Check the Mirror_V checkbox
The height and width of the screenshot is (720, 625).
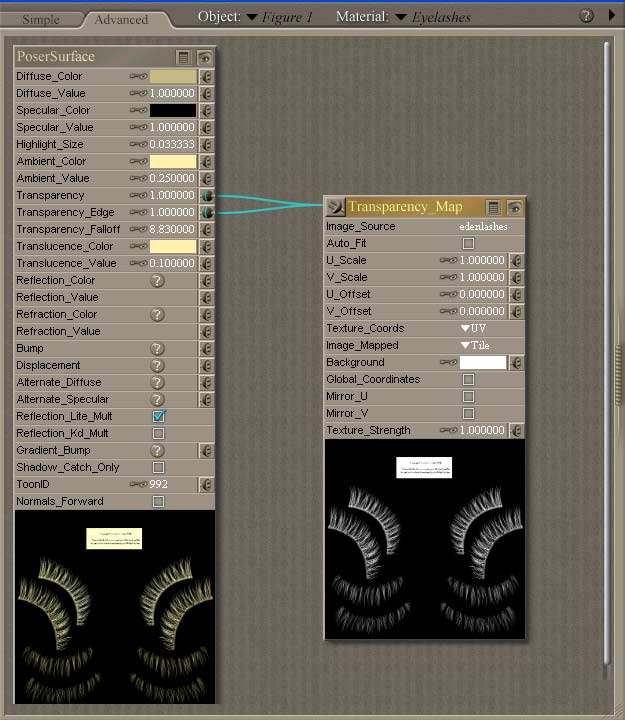468,413
